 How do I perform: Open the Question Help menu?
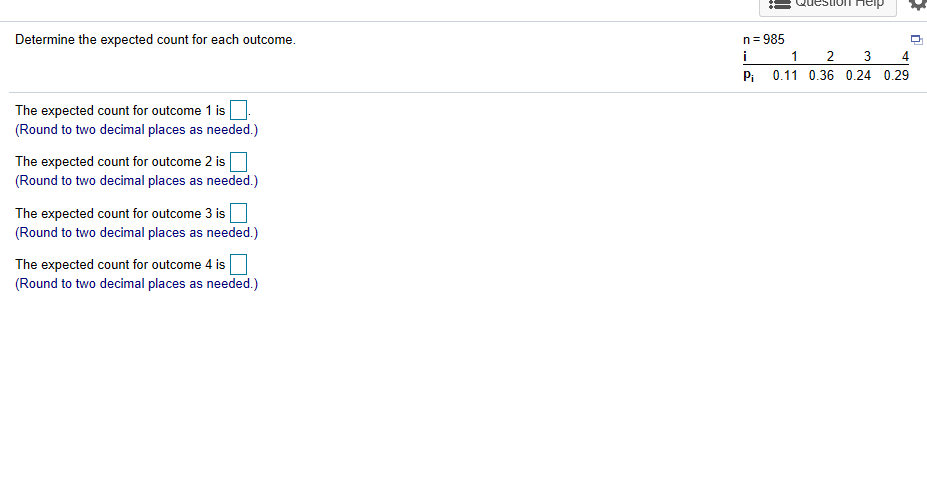(828, 5)
